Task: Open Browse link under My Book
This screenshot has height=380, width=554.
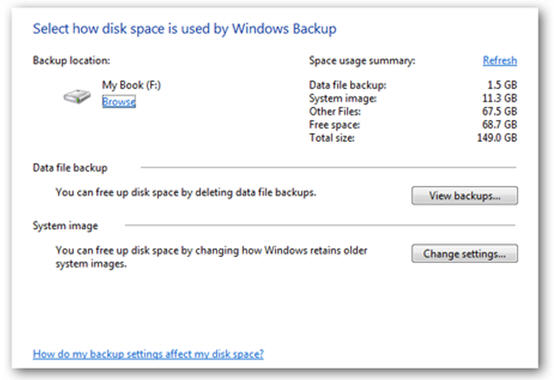Action: pyautogui.click(x=119, y=102)
